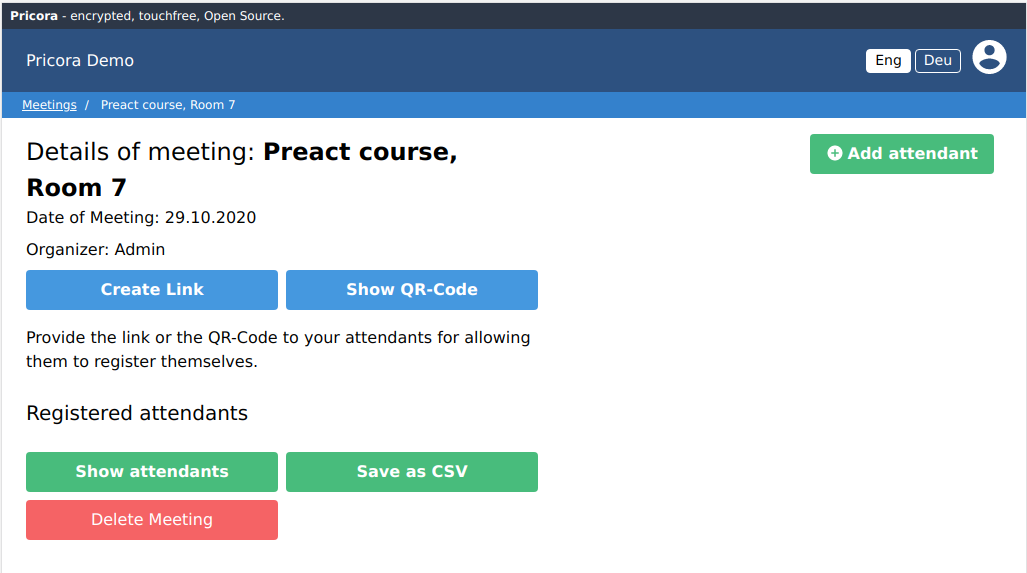The width and height of the screenshot is (1027, 573).
Task: Click the plus icon on Add attendant
Action: (x=835, y=154)
